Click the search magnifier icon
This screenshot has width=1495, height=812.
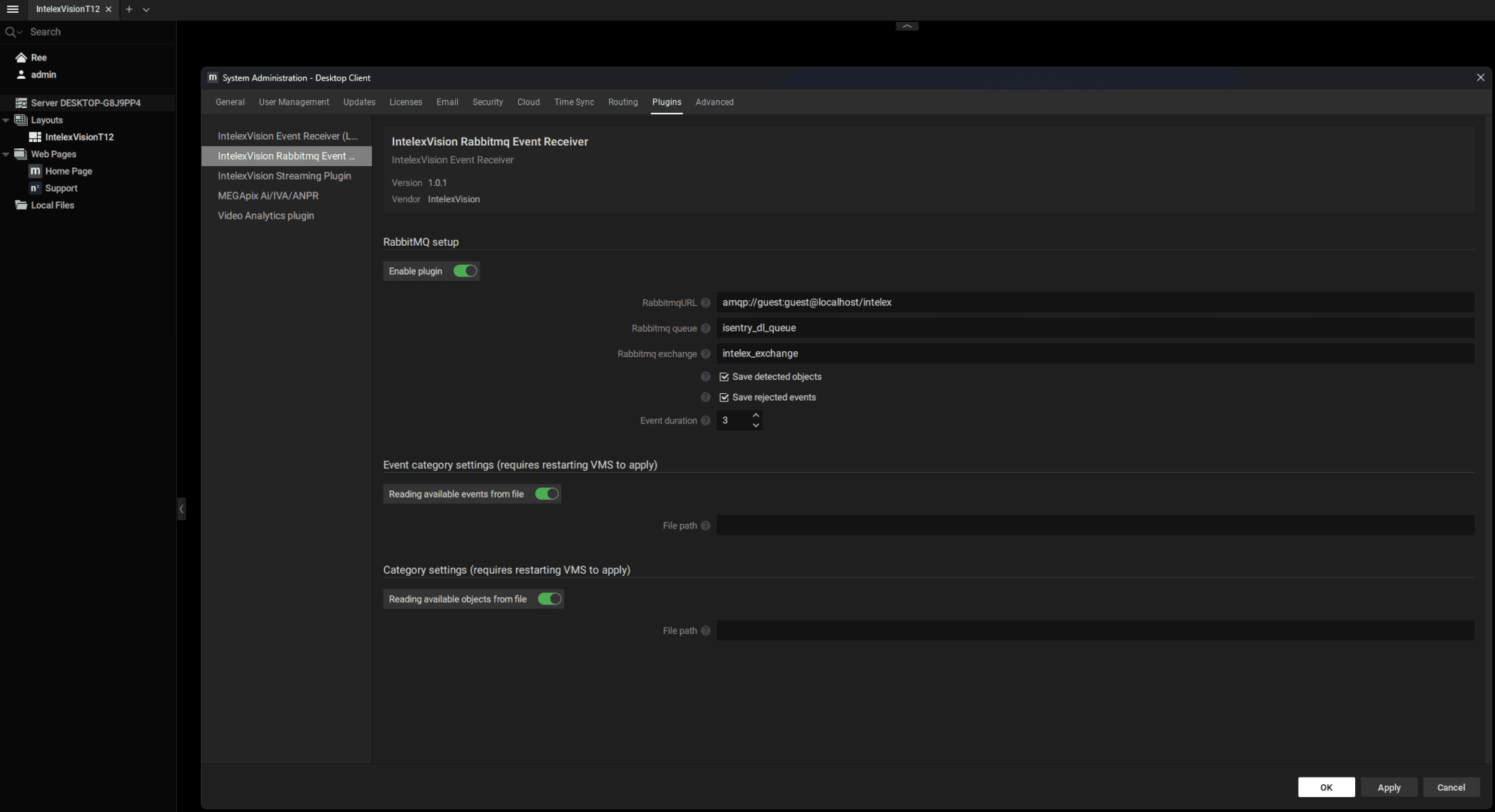point(11,32)
